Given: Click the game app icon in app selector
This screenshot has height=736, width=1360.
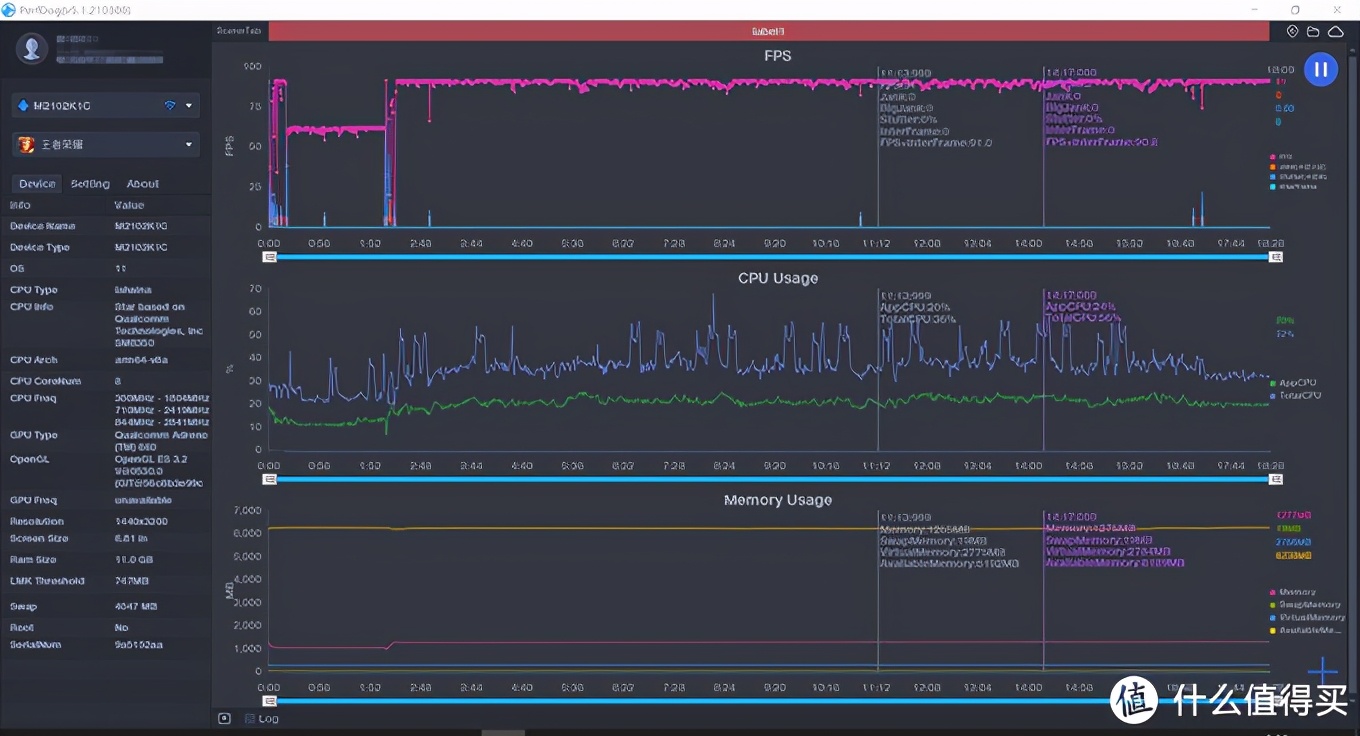Looking at the screenshot, I should coord(26,145).
